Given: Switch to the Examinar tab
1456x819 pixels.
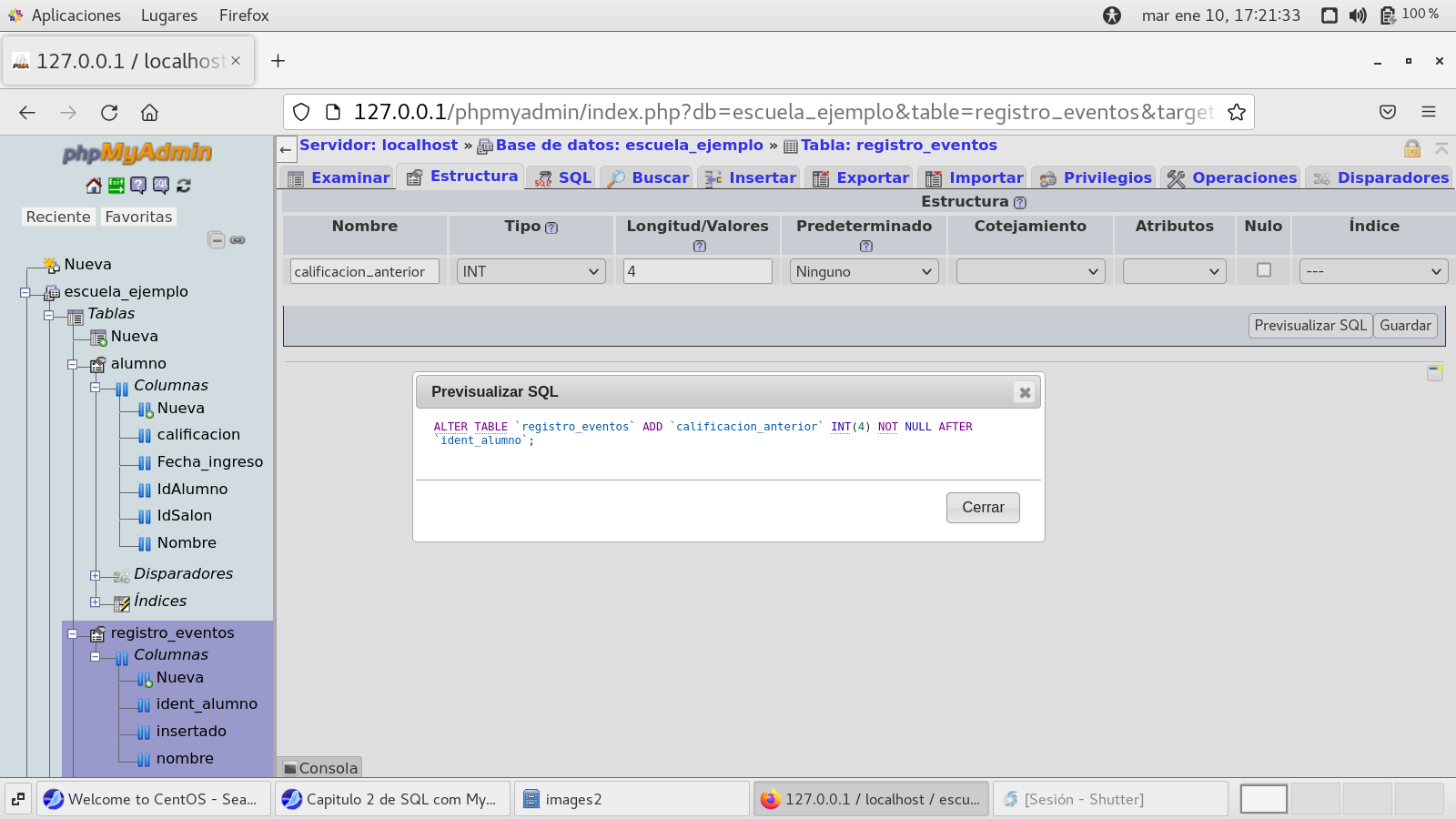Looking at the screenshot, I should [x=339, y=177].
